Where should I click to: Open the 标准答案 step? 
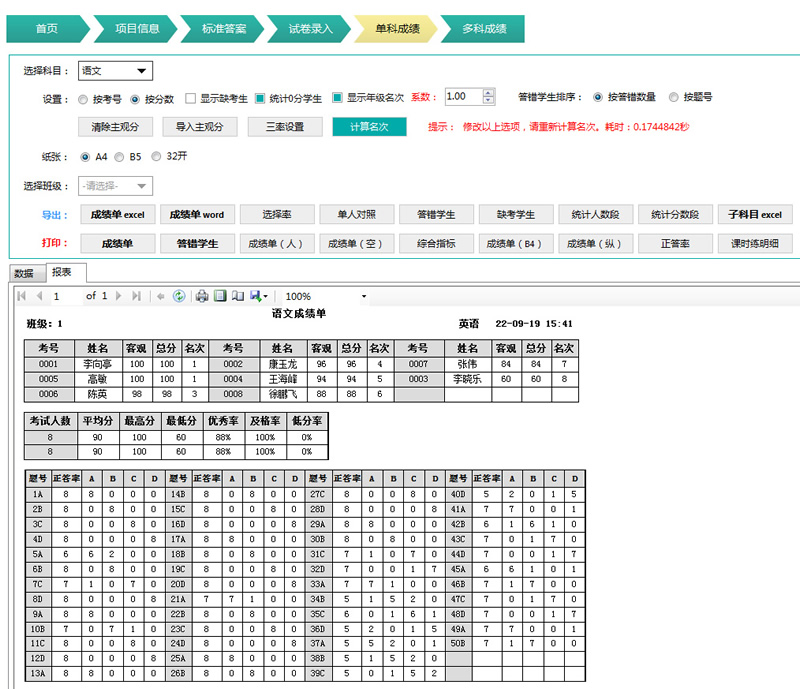(x=223, y=29)
